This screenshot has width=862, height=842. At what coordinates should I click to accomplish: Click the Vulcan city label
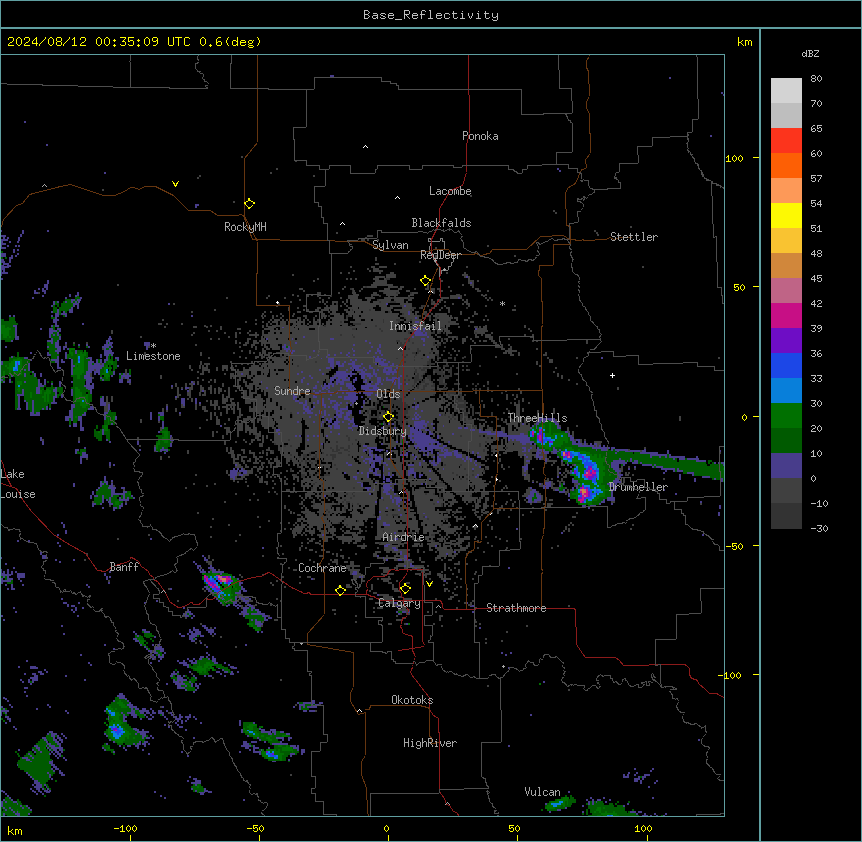point(542,792)
